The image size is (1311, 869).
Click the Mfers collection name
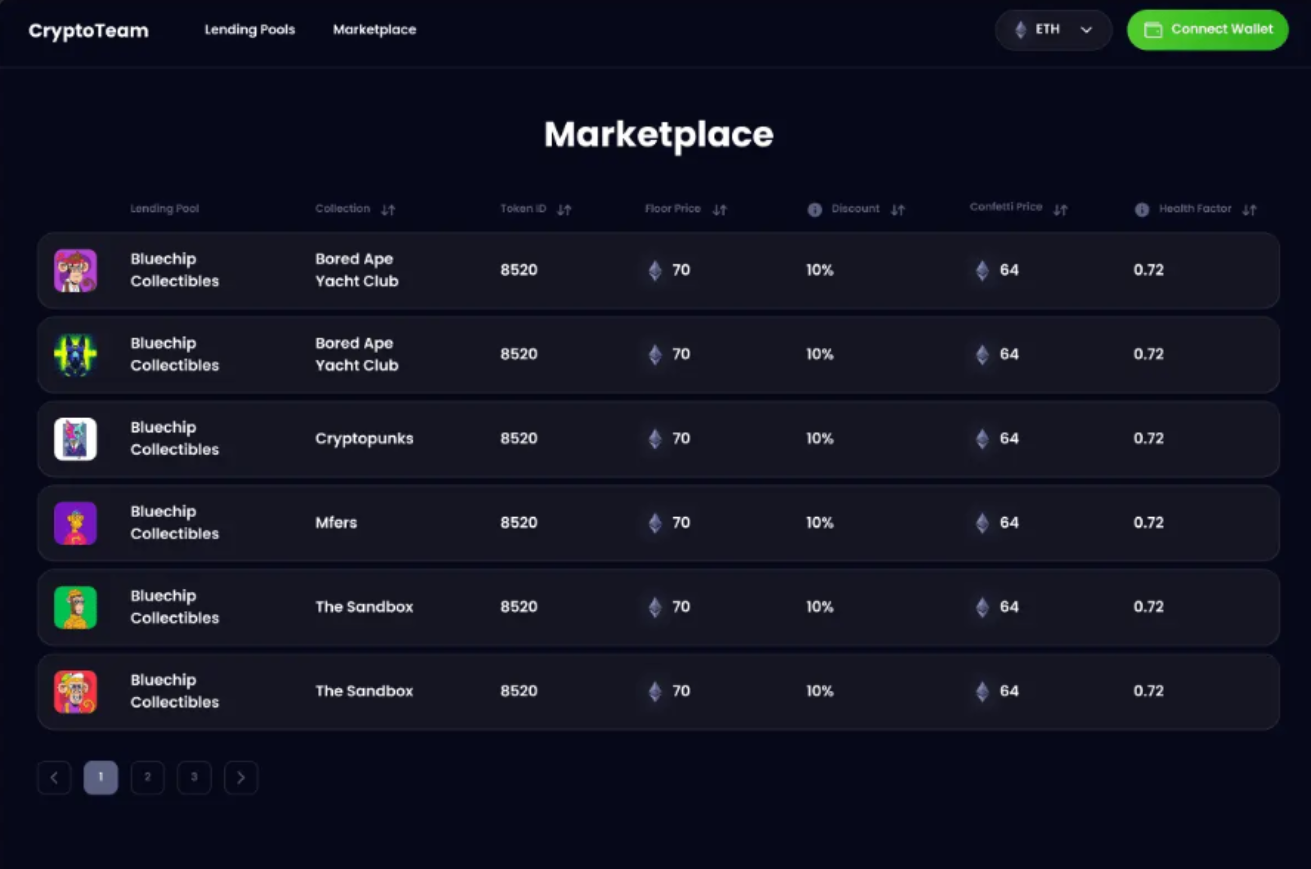pyautogui.click(x=336, y=523)
